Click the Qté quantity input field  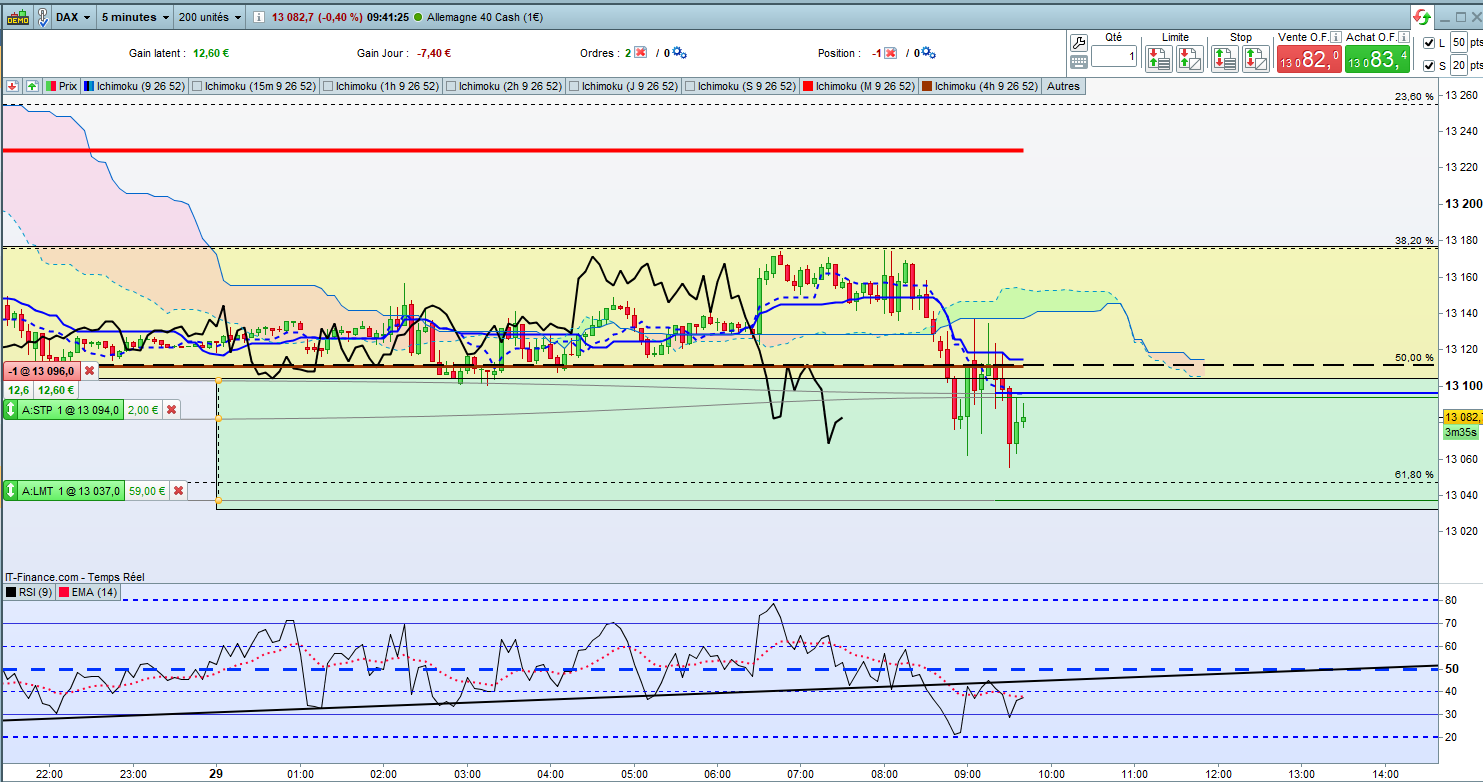[x=1115, y=57]
